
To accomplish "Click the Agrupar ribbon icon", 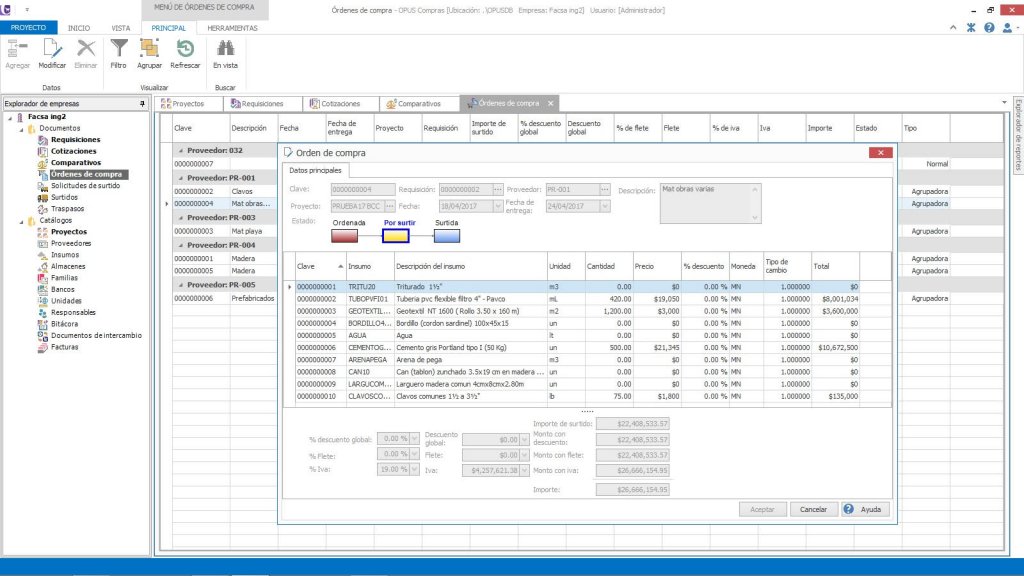I will click(149, 49).
